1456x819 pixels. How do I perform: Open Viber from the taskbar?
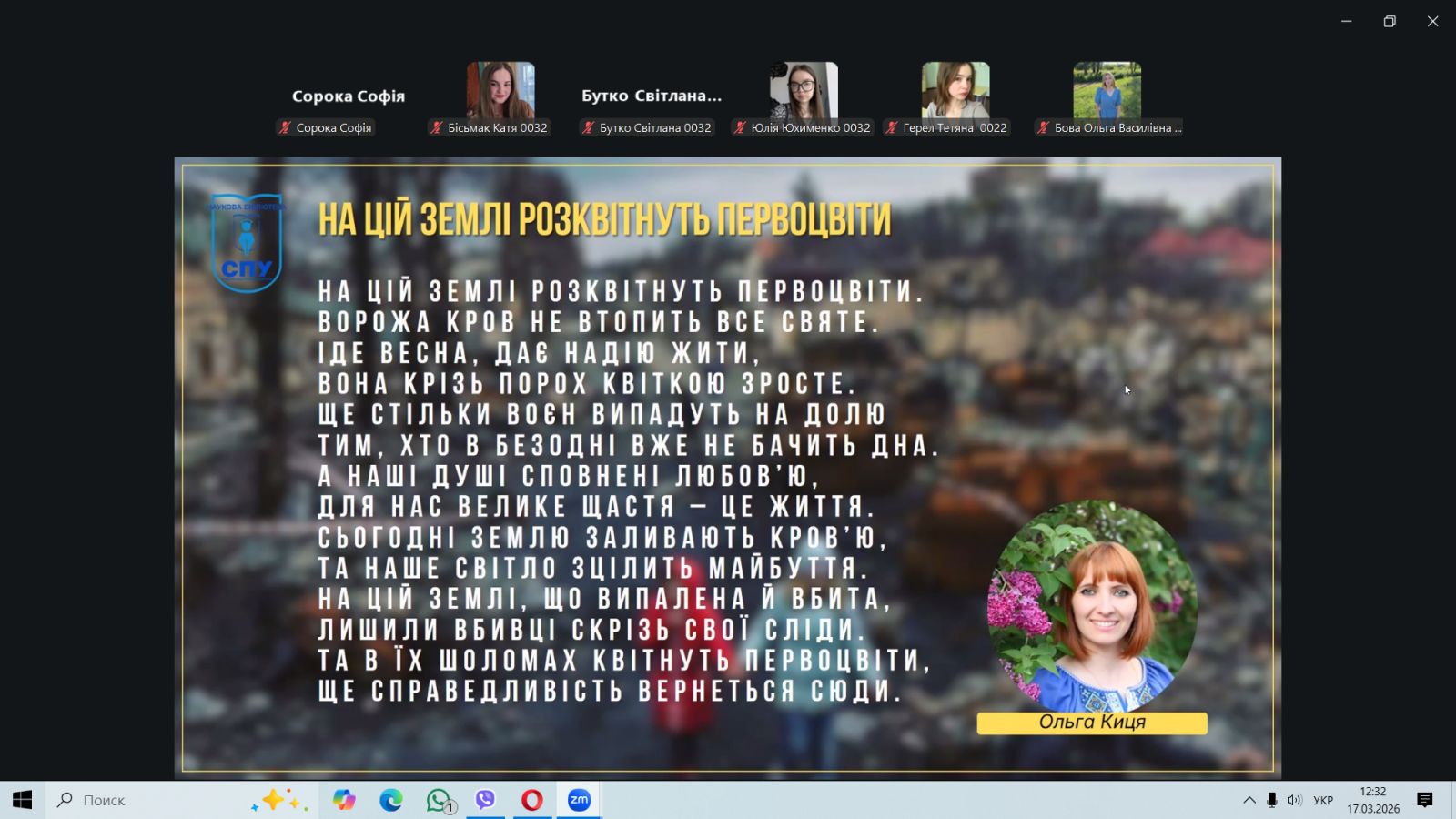[x=485, y=800]
